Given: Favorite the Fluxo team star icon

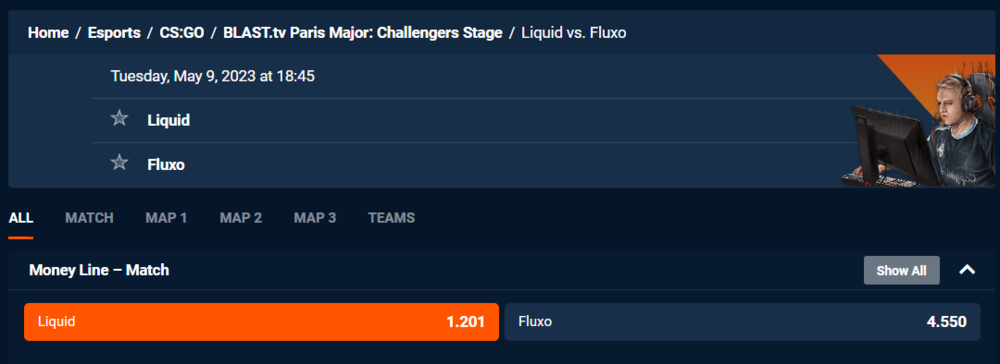Looking at the screenshot, I should click(119, 163).
